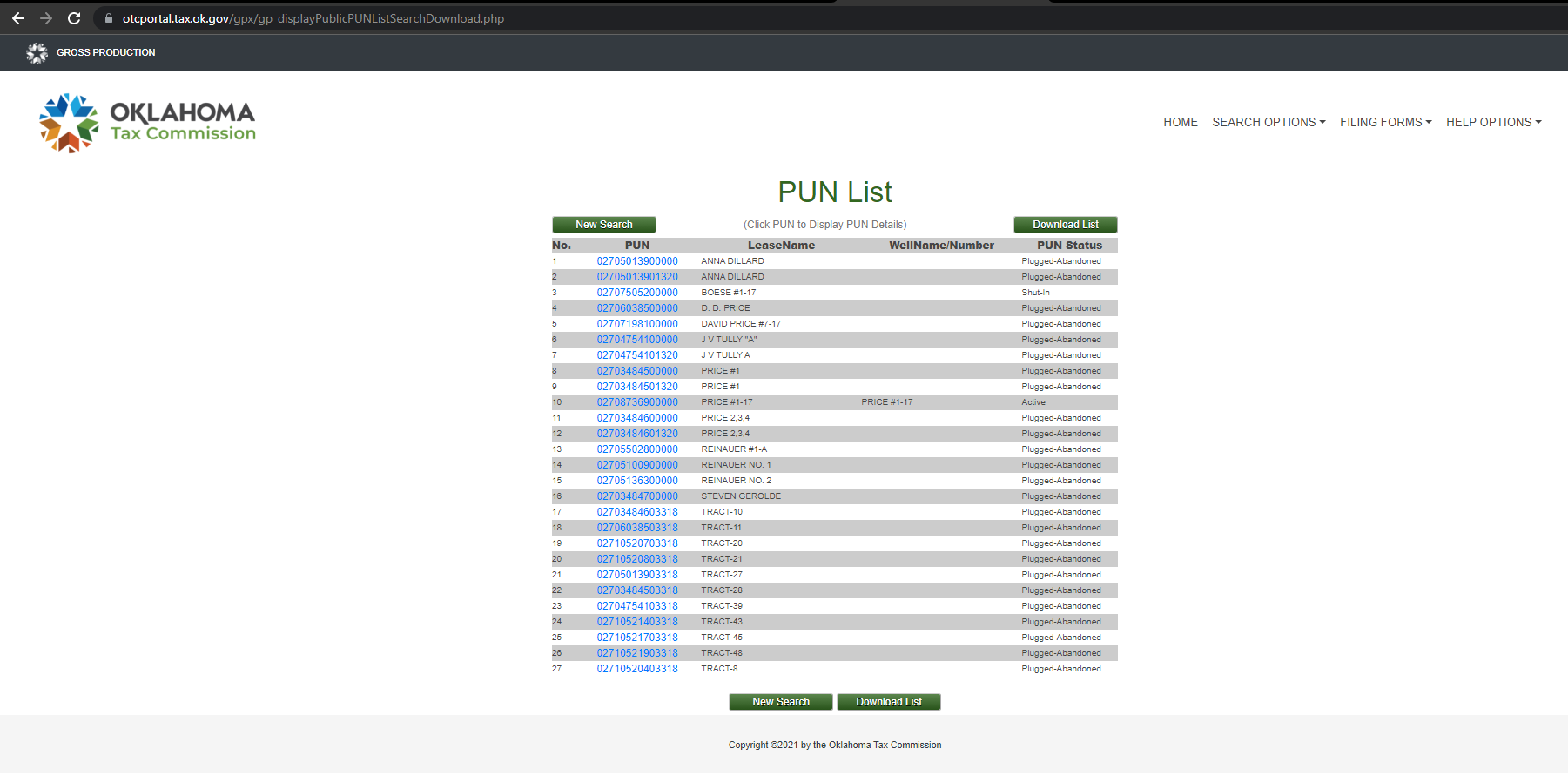Image resolution: width=1568 pixels, height=776 pixels.
Task: Click the browser back arrow
Action: click(x=18, y=18)
